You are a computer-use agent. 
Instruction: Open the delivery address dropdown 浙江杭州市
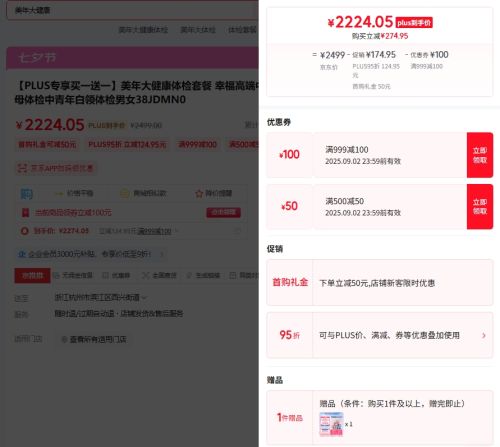pyautogui.click(x=100, y=297)
